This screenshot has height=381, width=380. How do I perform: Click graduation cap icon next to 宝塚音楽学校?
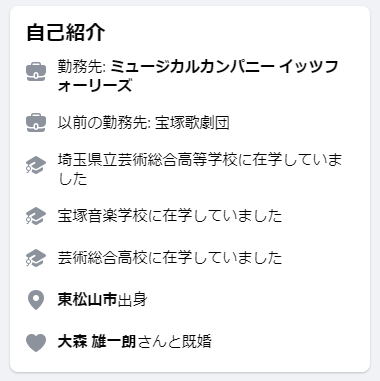point(36,216)
